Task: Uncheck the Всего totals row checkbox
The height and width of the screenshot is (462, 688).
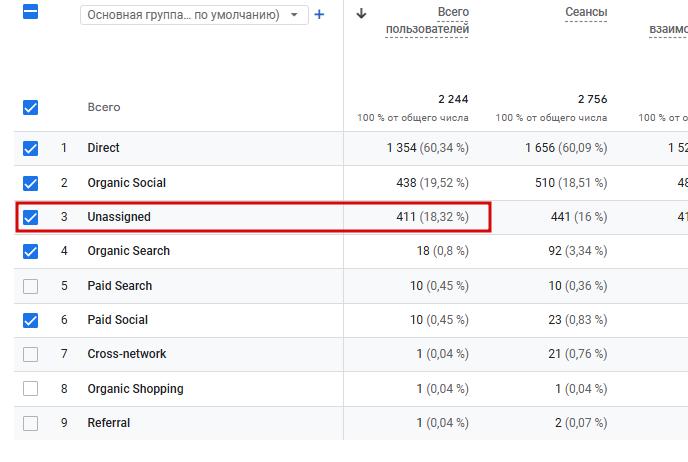Action: pos(30,108)
